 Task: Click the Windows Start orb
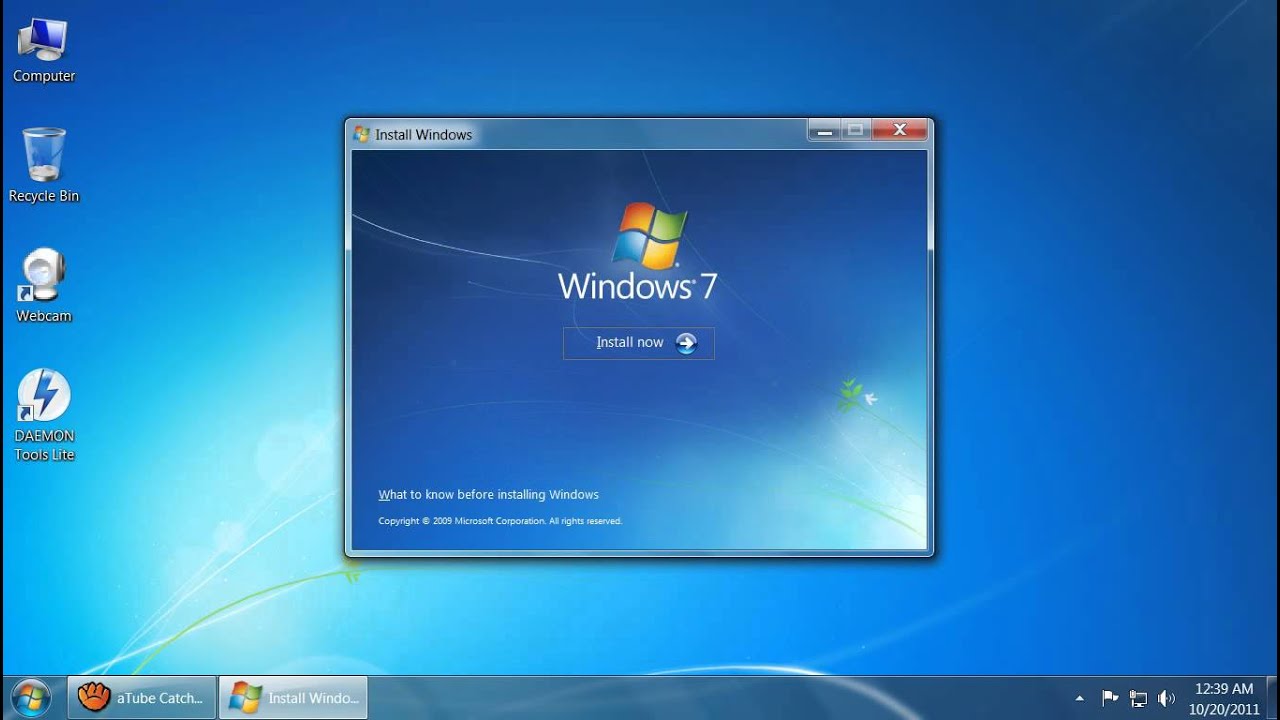(x=31, y=697)
